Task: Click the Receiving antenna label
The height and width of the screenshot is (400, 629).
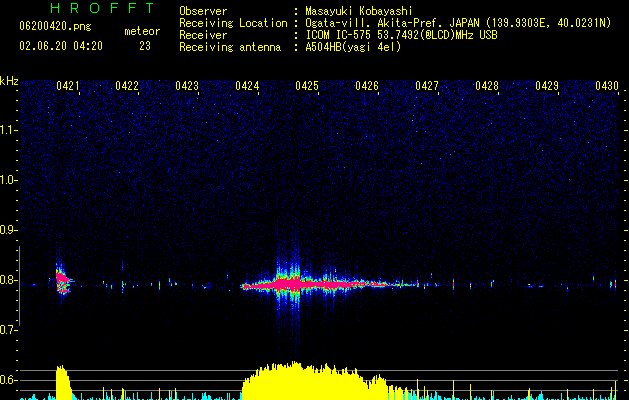Action: coord(230,47)
